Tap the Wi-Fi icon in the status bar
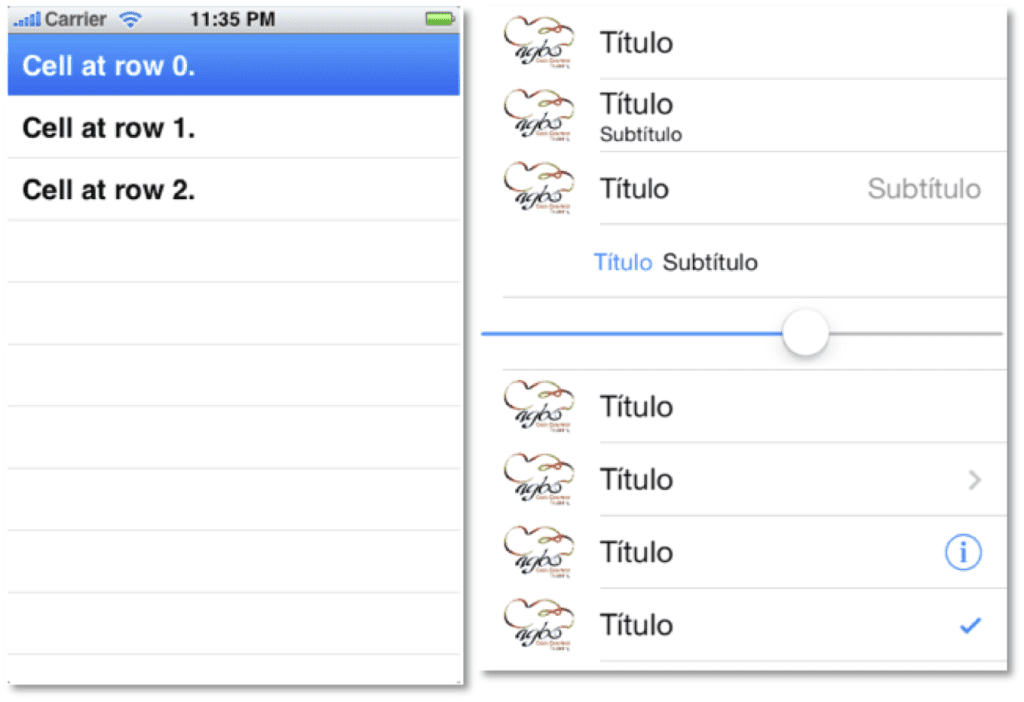1024x702 pixels. (131, 17)
